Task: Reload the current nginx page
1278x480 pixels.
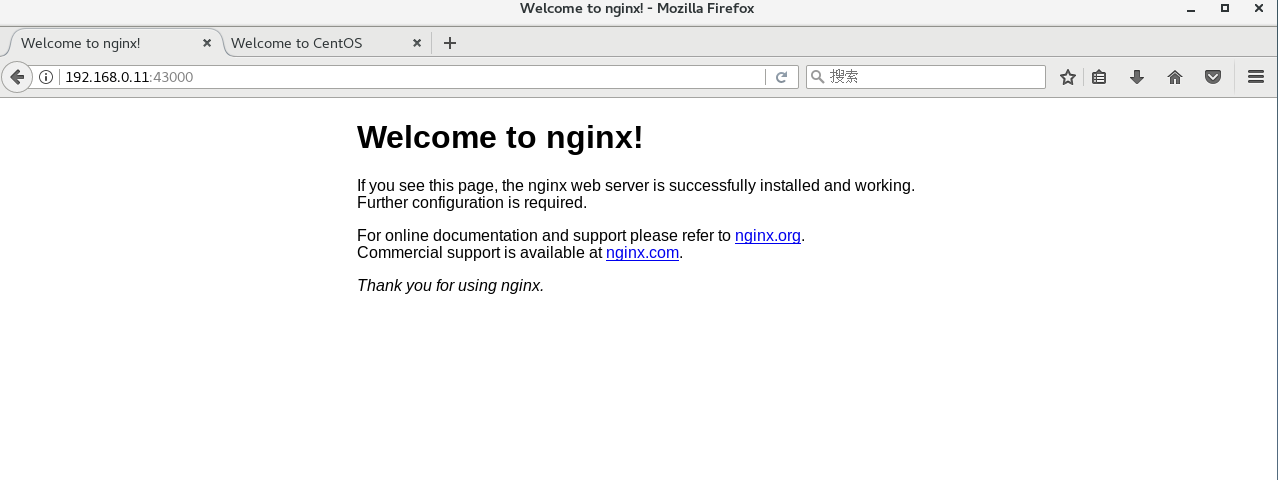Action: coord(782,77)
